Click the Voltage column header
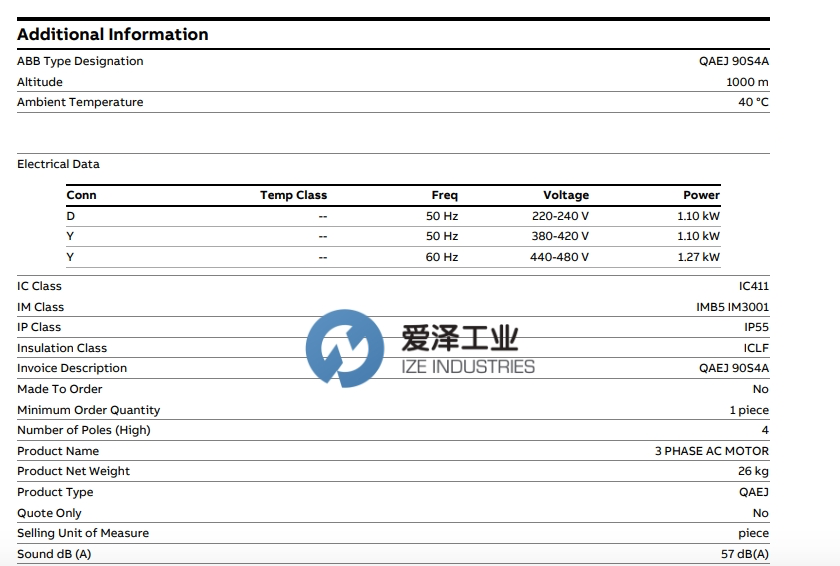Viewport: 840px width, 566px height. pyautogui.click(x=566, y=195)
